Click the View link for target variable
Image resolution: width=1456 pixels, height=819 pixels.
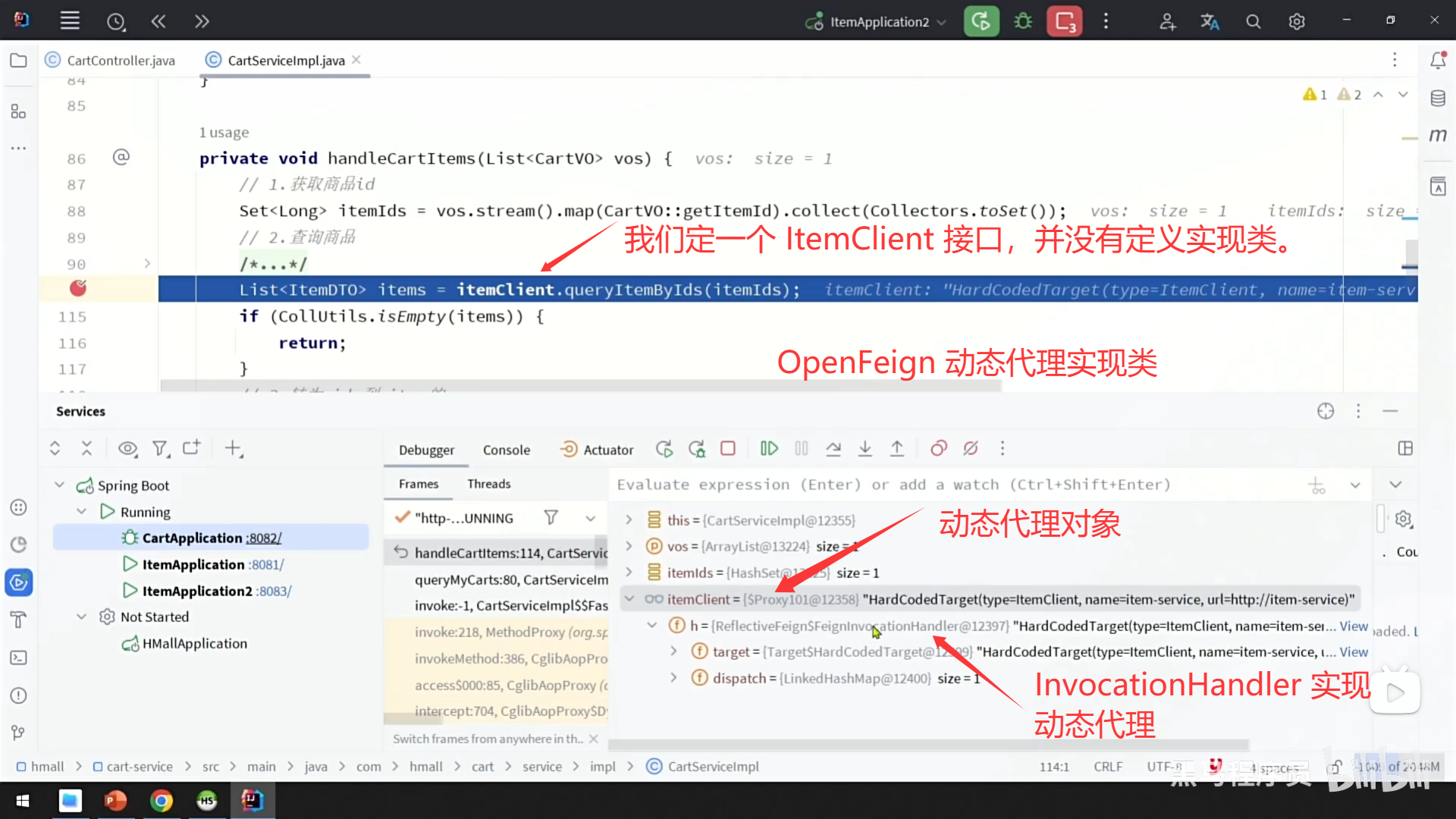pos(1353,652)
